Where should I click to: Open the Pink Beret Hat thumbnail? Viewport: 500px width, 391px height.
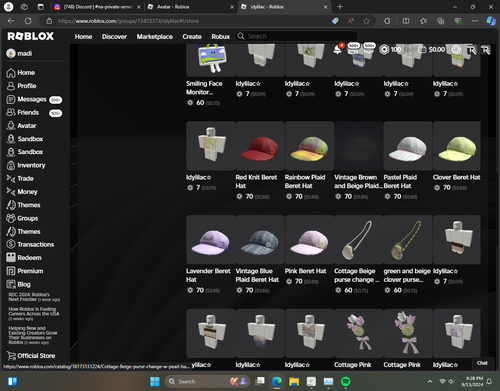[310, 240]
